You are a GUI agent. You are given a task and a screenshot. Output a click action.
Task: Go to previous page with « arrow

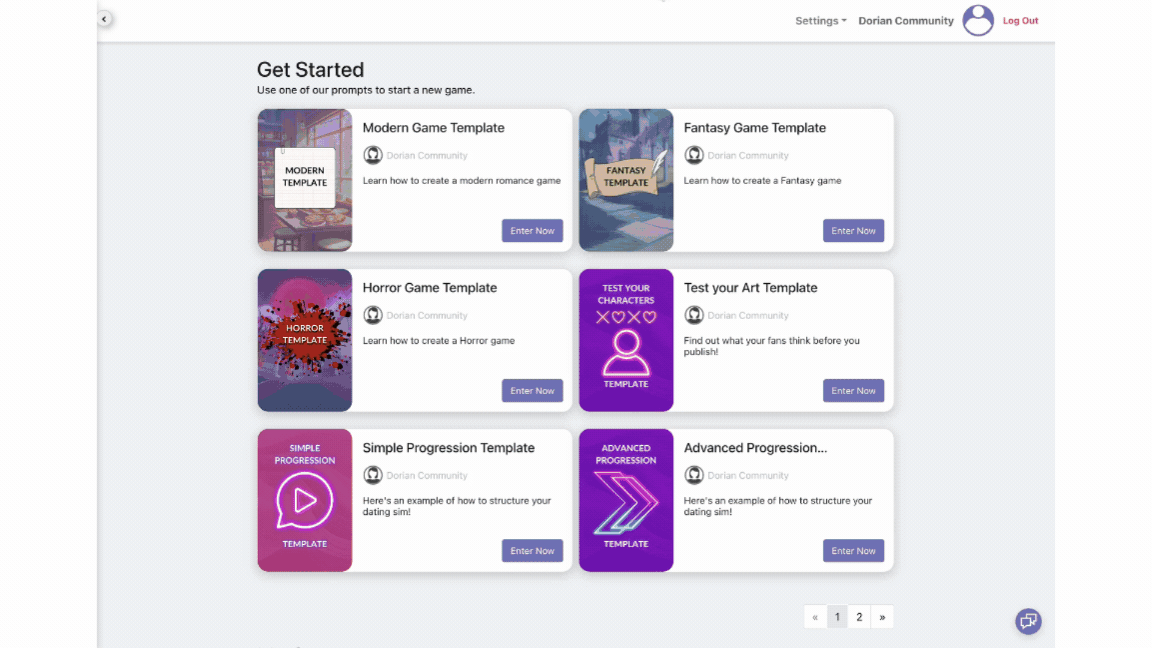click(815, 617)
